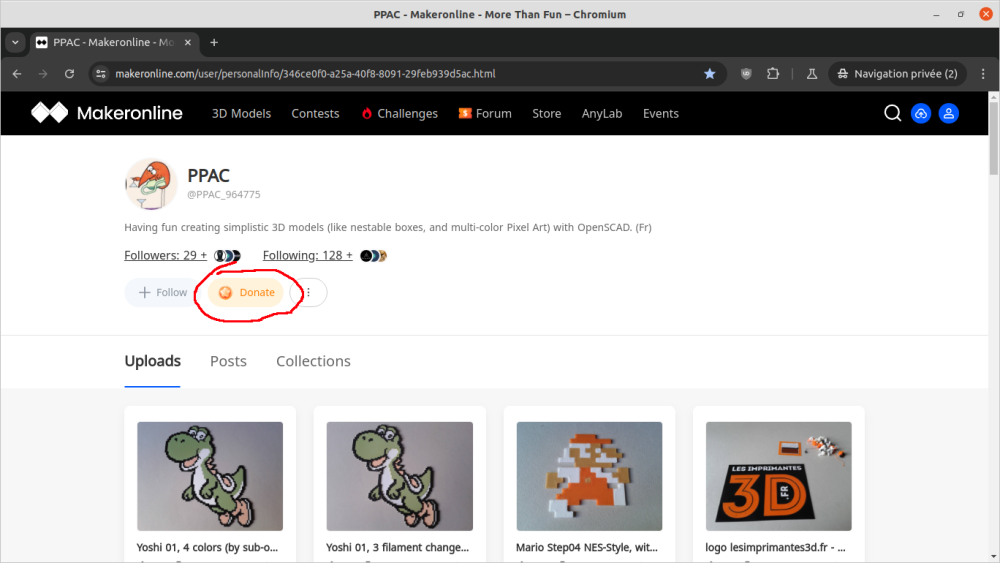This screenshot has width=1000, height=563.
Task: Switch to the Posts tab
Action: pyautogui.click(x=228, y=361)
